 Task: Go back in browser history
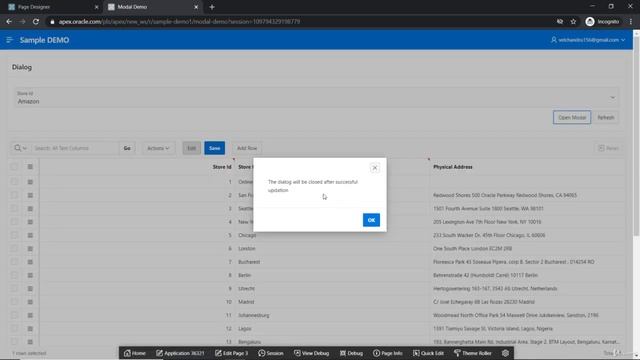(x=9, y=22)
